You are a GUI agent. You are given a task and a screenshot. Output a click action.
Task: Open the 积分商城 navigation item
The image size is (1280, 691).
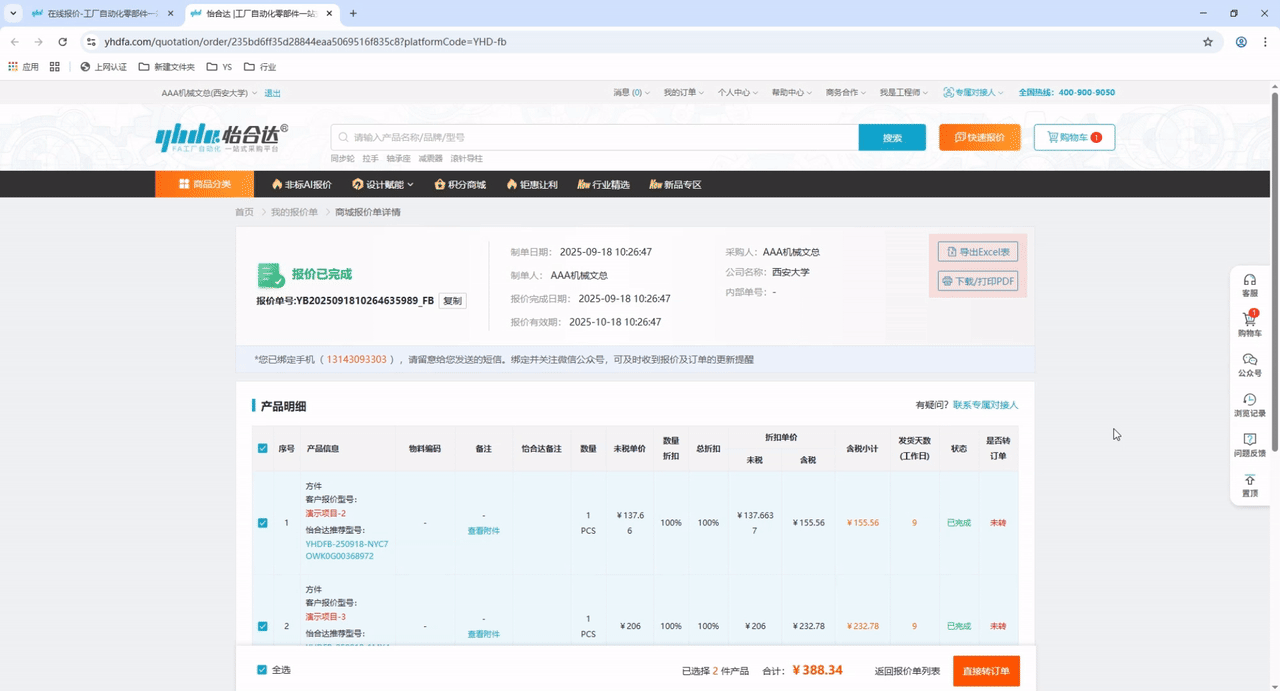click(460, 184)
